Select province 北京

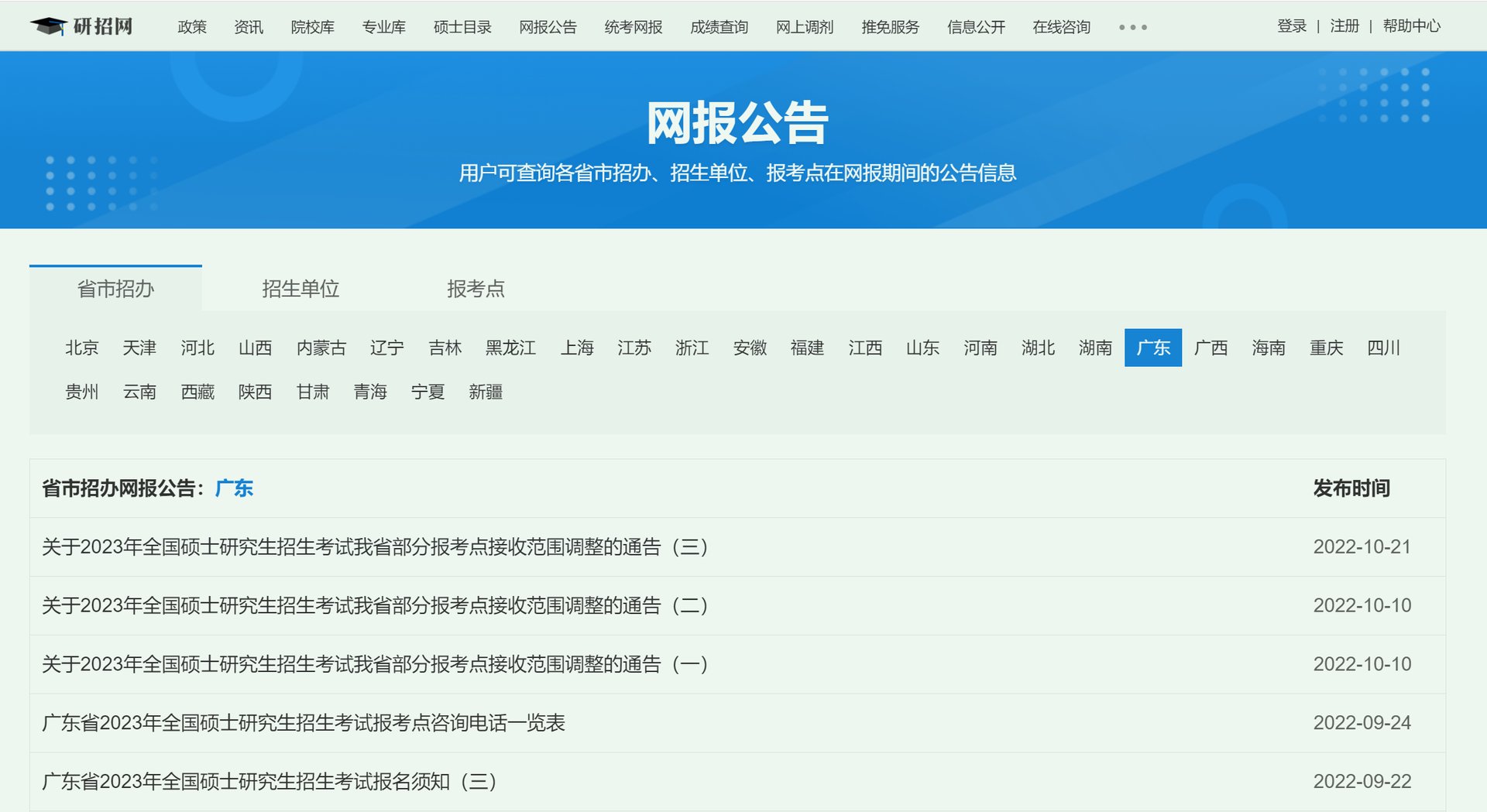pyautogui.click(x=82, y=348)
